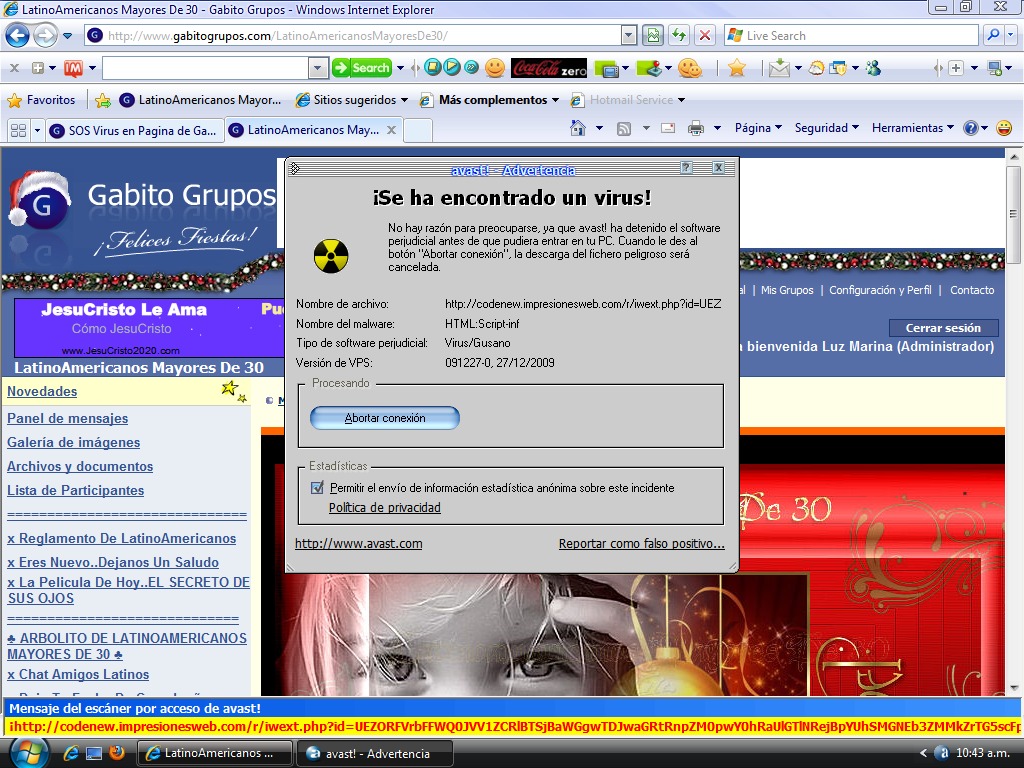Click the green Refresh page icon

[x=679, y=35]
